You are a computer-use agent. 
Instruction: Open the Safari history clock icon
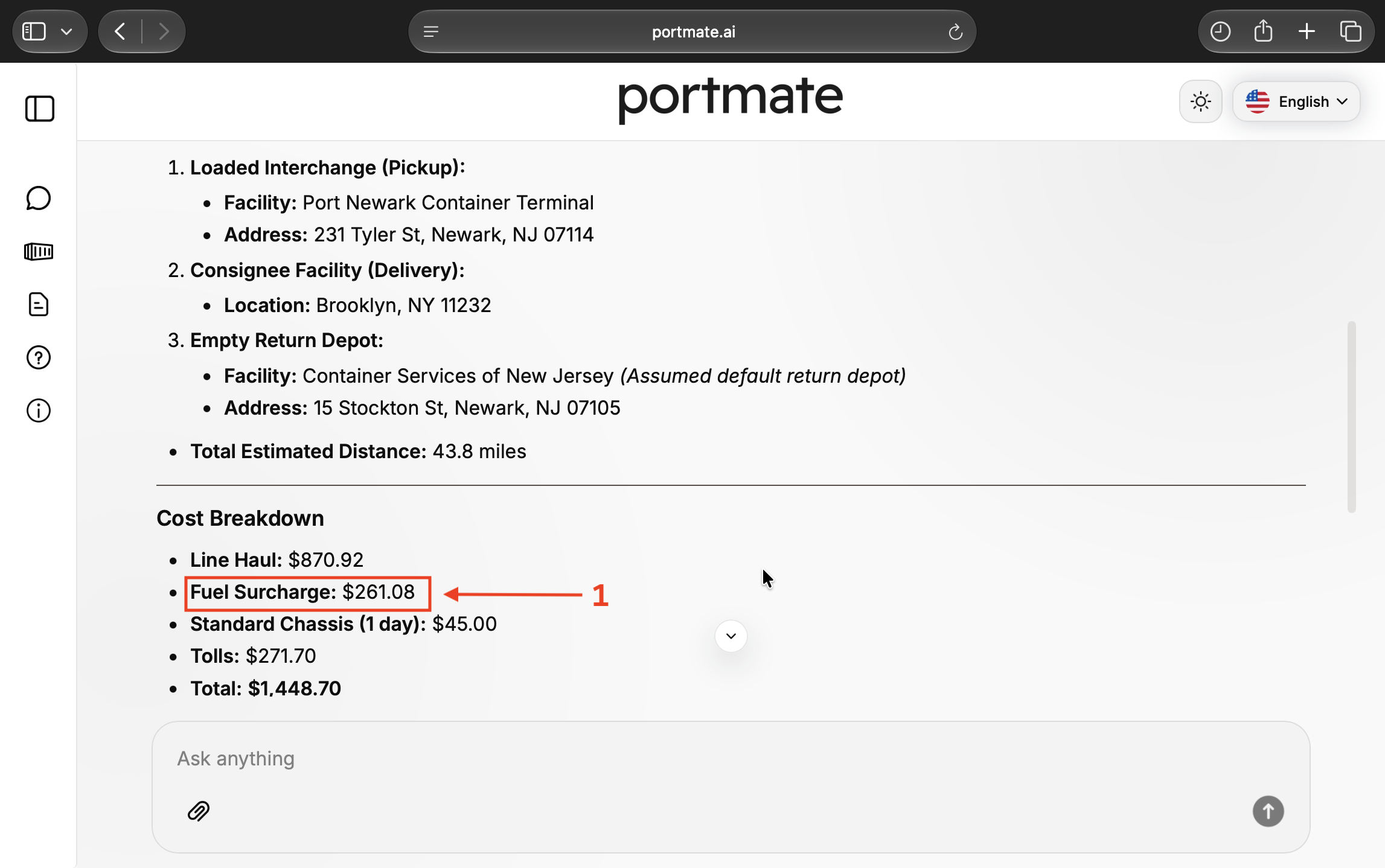(1220, 31)
